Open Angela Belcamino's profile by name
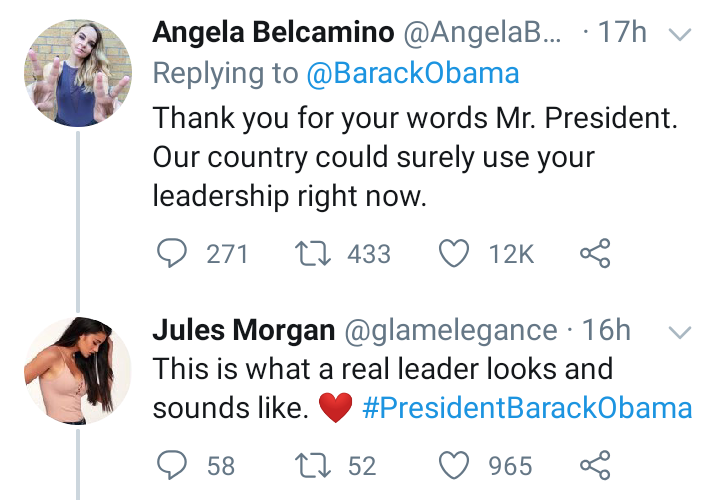 271,33
